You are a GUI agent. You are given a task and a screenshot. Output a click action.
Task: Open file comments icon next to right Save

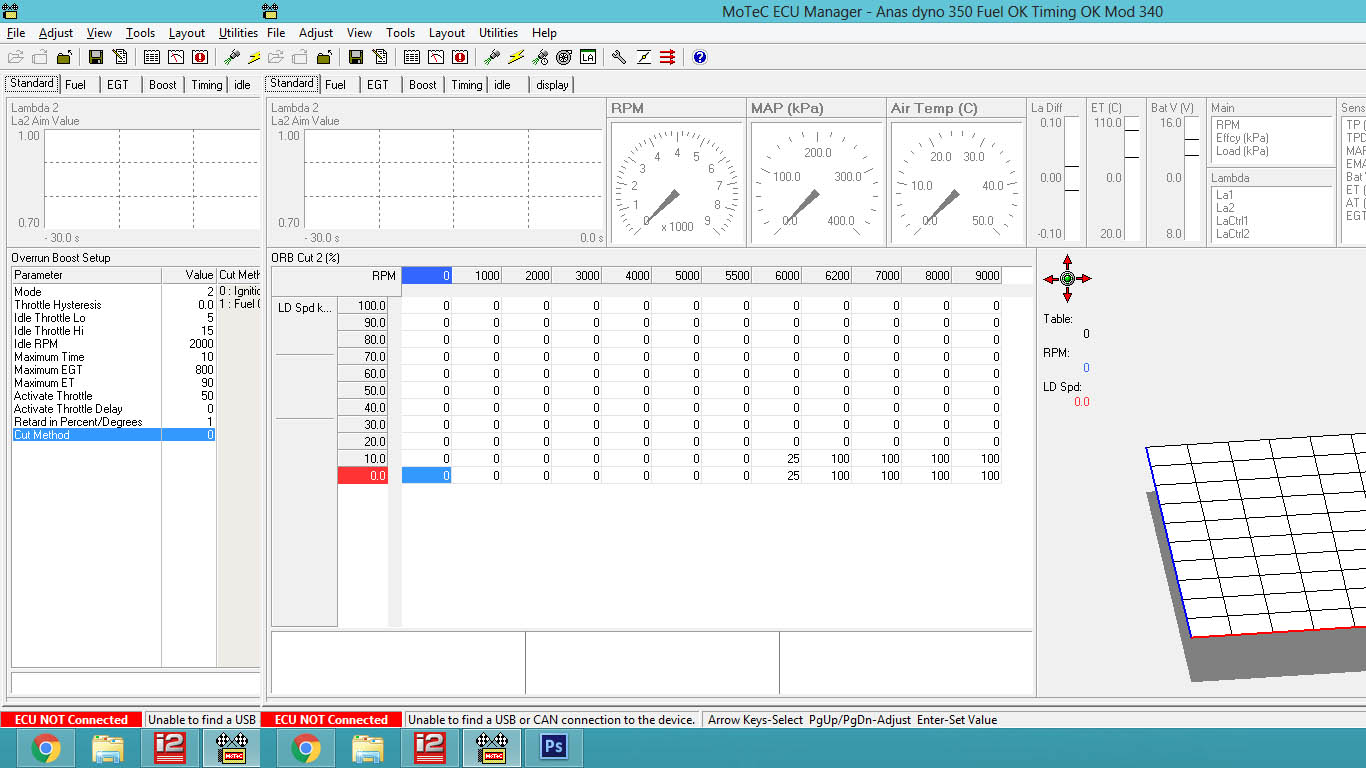click(x=380, y=57)
